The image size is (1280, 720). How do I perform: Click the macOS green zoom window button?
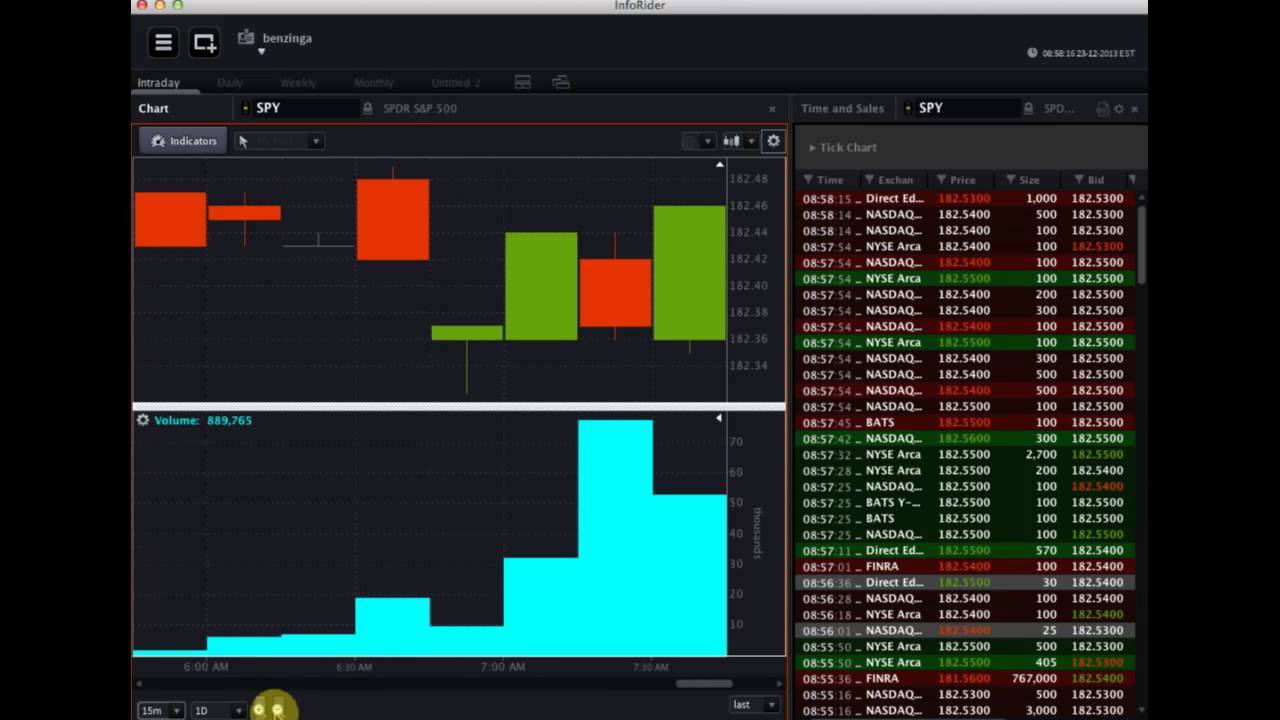pos(178,5)
